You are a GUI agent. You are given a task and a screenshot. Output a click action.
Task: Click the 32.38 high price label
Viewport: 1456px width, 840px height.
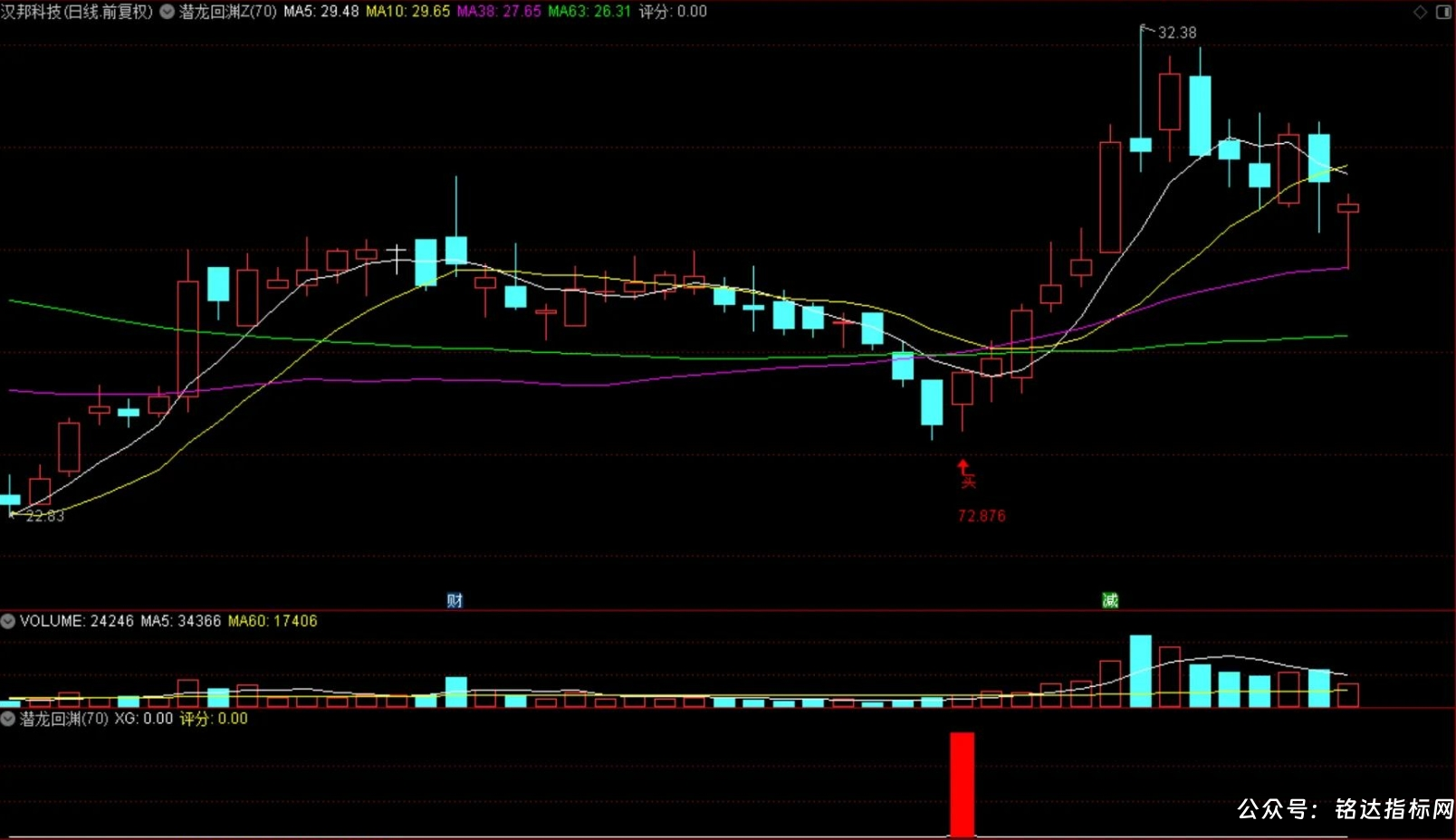click(1177, 33)
